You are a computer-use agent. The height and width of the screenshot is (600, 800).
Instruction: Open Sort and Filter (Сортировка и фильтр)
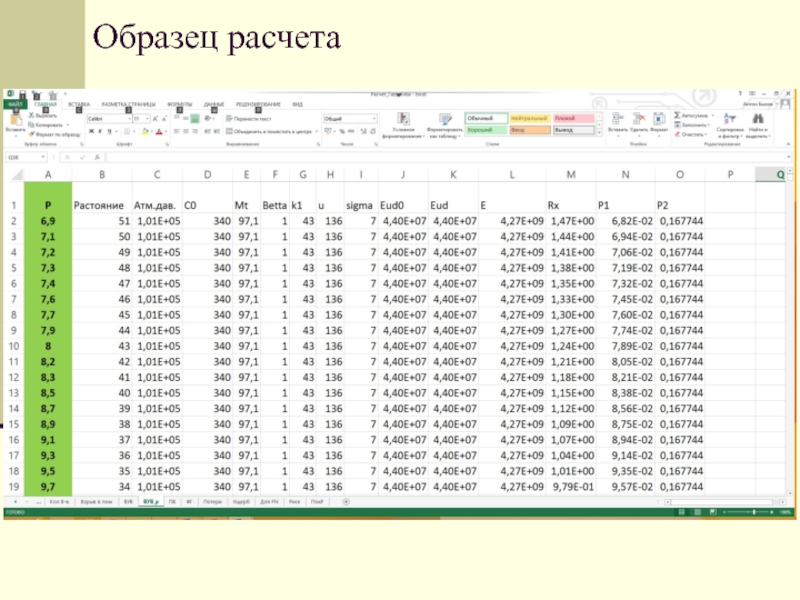pyautogui.click(x=730, y=126)
